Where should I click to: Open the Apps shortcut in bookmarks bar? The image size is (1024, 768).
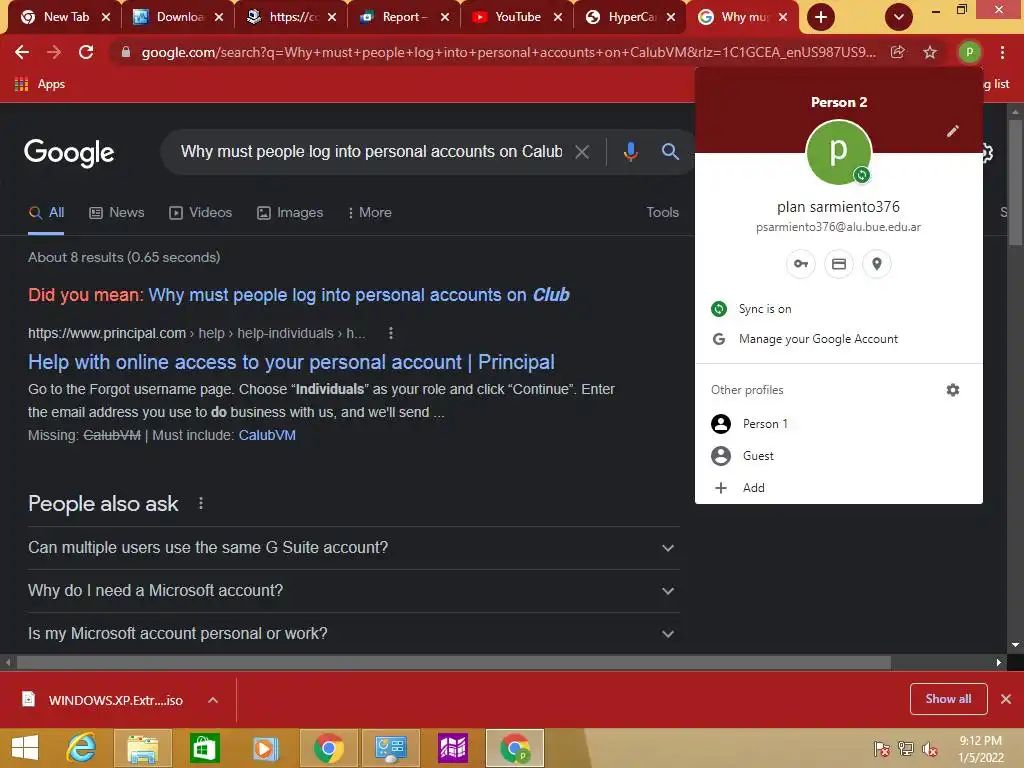click(x=40, y=84)
